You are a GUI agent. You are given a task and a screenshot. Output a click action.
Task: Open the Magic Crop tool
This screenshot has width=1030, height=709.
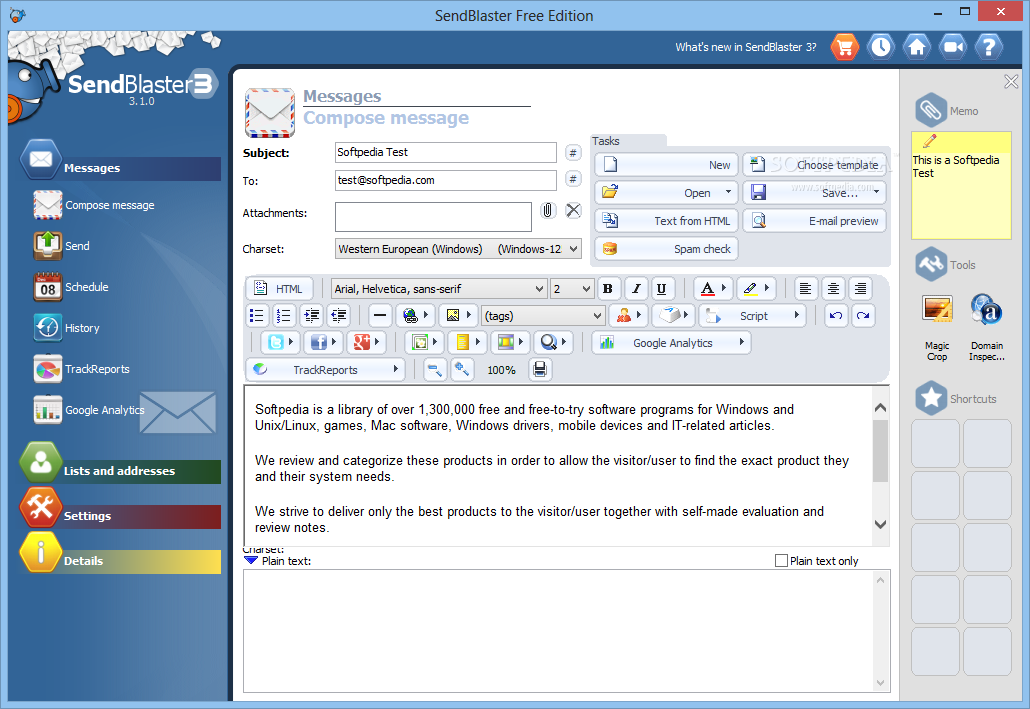pyautogui.click(x=937, y=327)
